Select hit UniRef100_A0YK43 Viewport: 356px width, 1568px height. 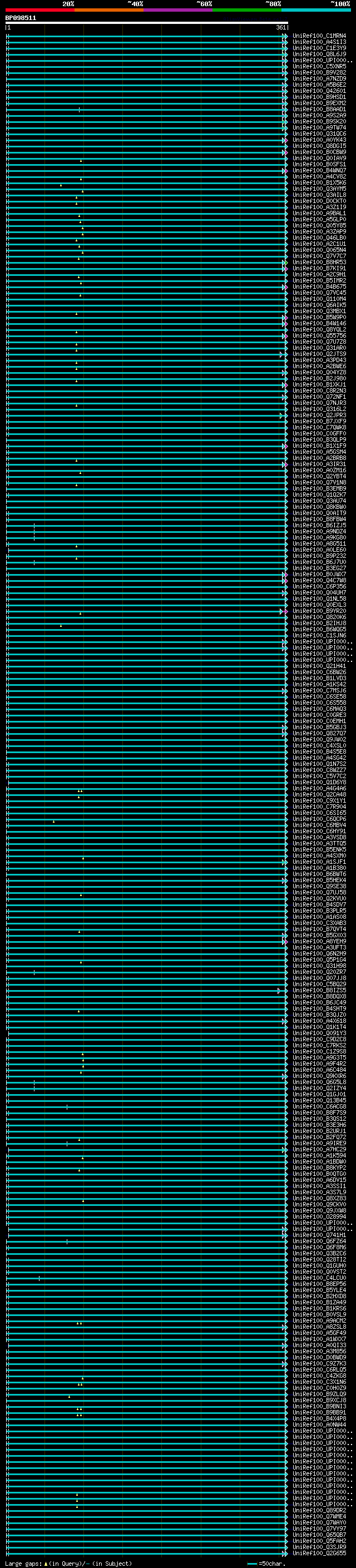319,140
